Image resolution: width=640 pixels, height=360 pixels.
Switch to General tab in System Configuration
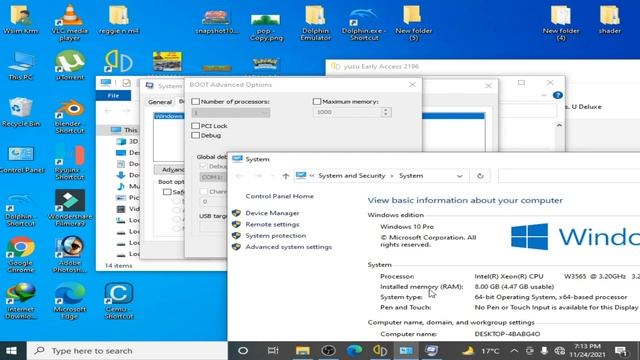160,102
